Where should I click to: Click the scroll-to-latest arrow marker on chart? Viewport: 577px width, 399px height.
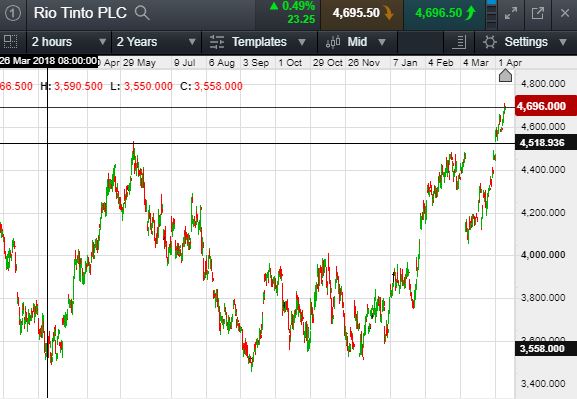[505, 75]
